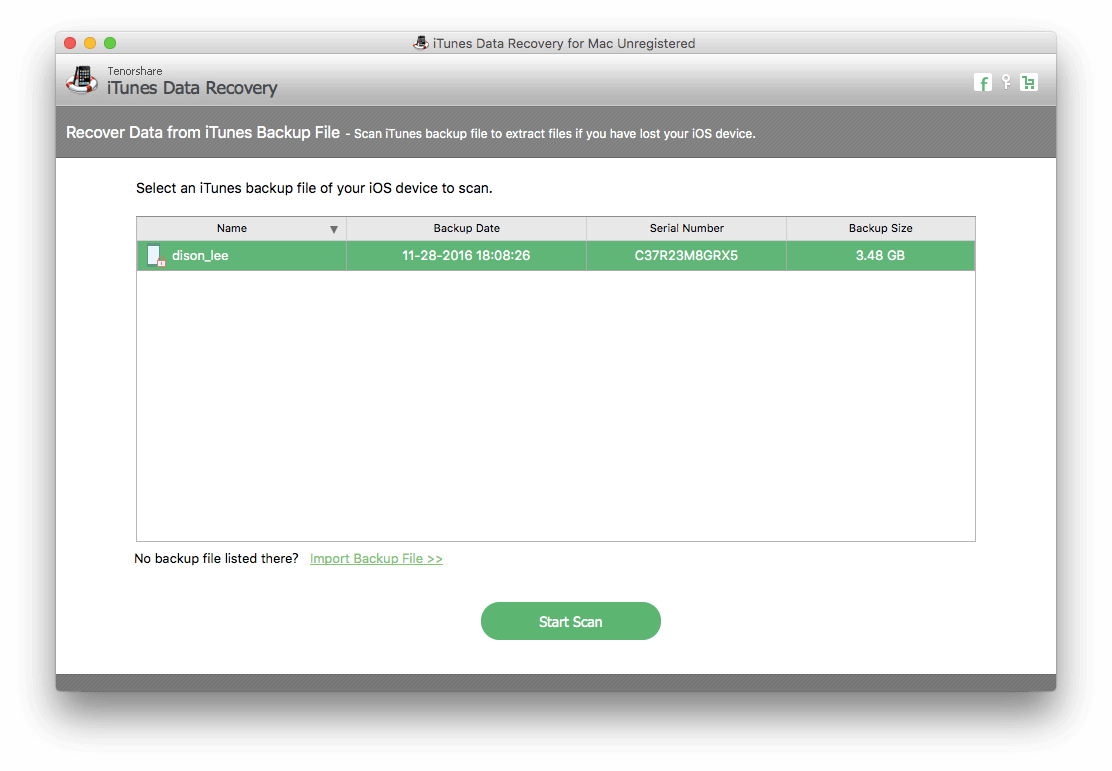
Task: Click backup date 11-28-2016 18:08:26
Action: (466, 255)
